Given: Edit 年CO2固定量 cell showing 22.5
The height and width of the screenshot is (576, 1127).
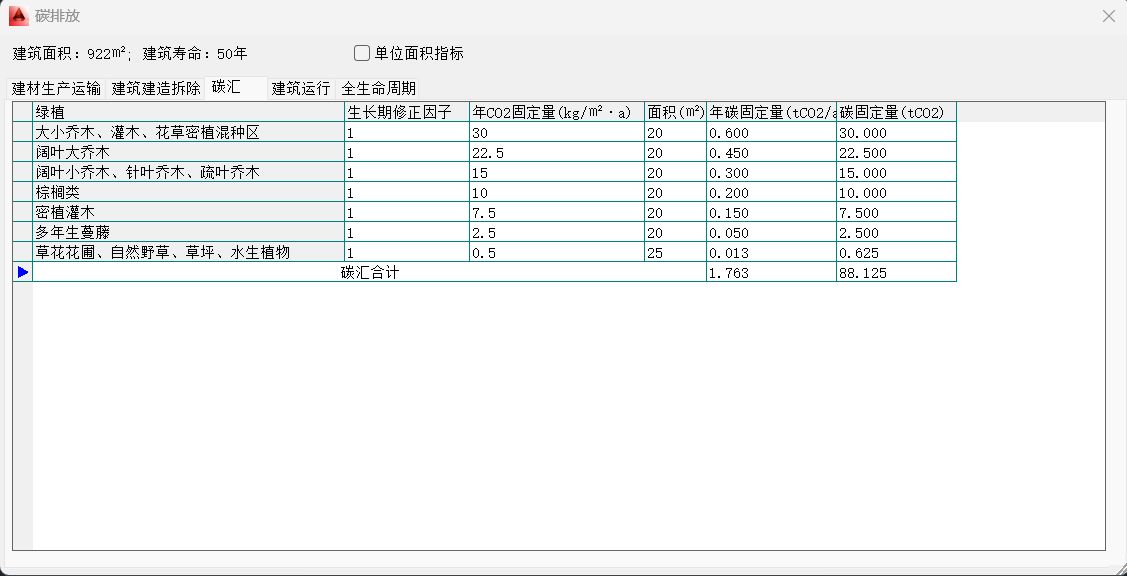Looking at the screenshot, I should click(556, 152).
